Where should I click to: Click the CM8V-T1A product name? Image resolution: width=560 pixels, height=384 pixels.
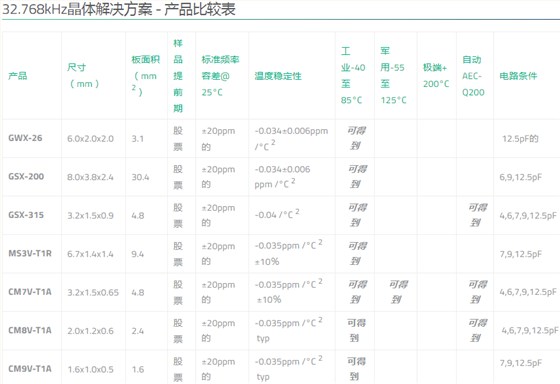coord(30,330)
